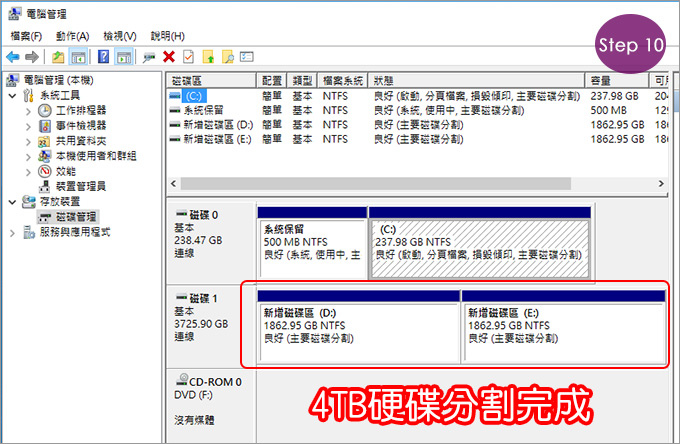This screenshot has width=680, height=444.
Task: Click the 共用資料夾 icon
Action: pos(44,141)
